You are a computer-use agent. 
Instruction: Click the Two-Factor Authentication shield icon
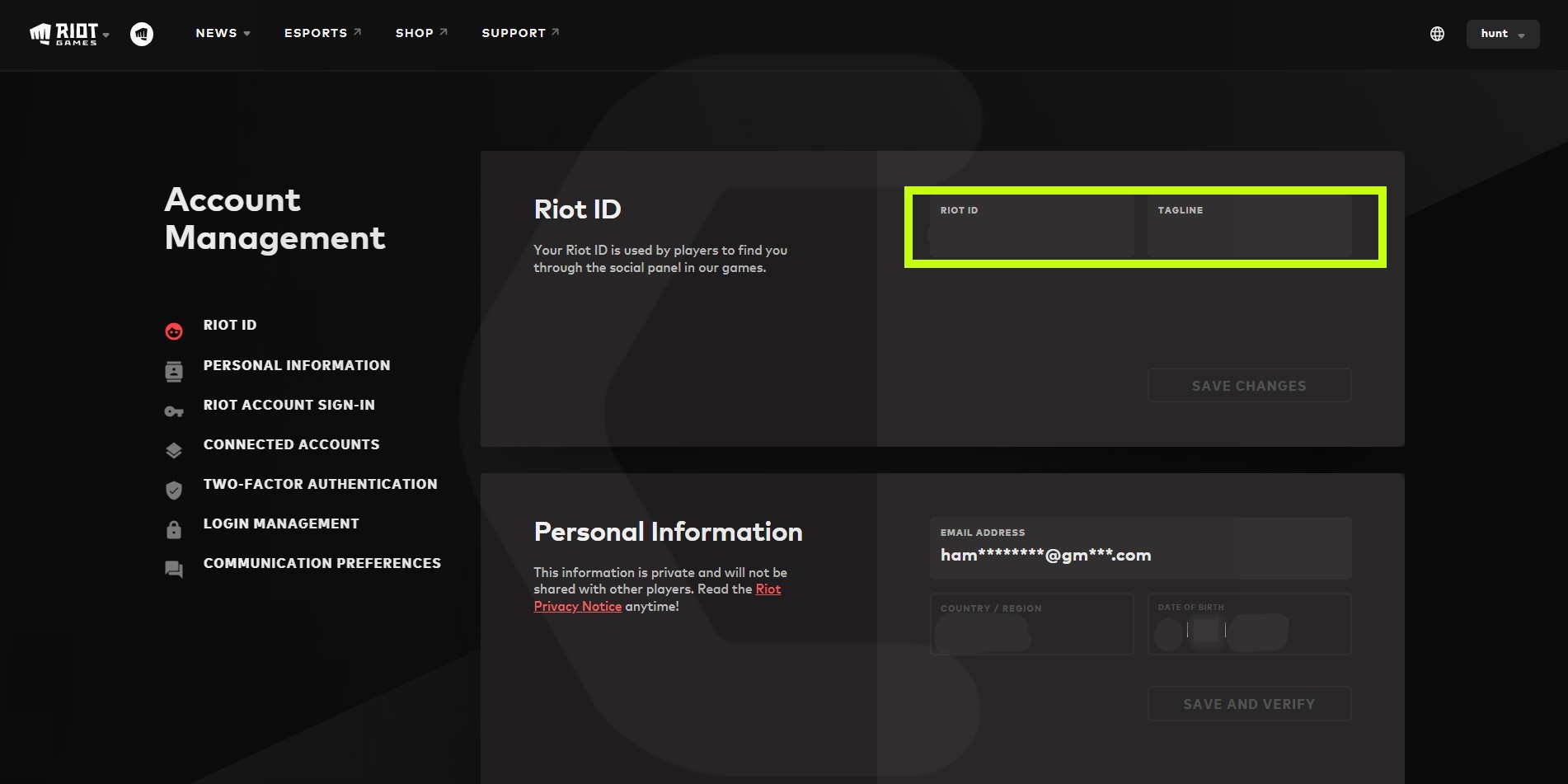click(x=174, y=491)
